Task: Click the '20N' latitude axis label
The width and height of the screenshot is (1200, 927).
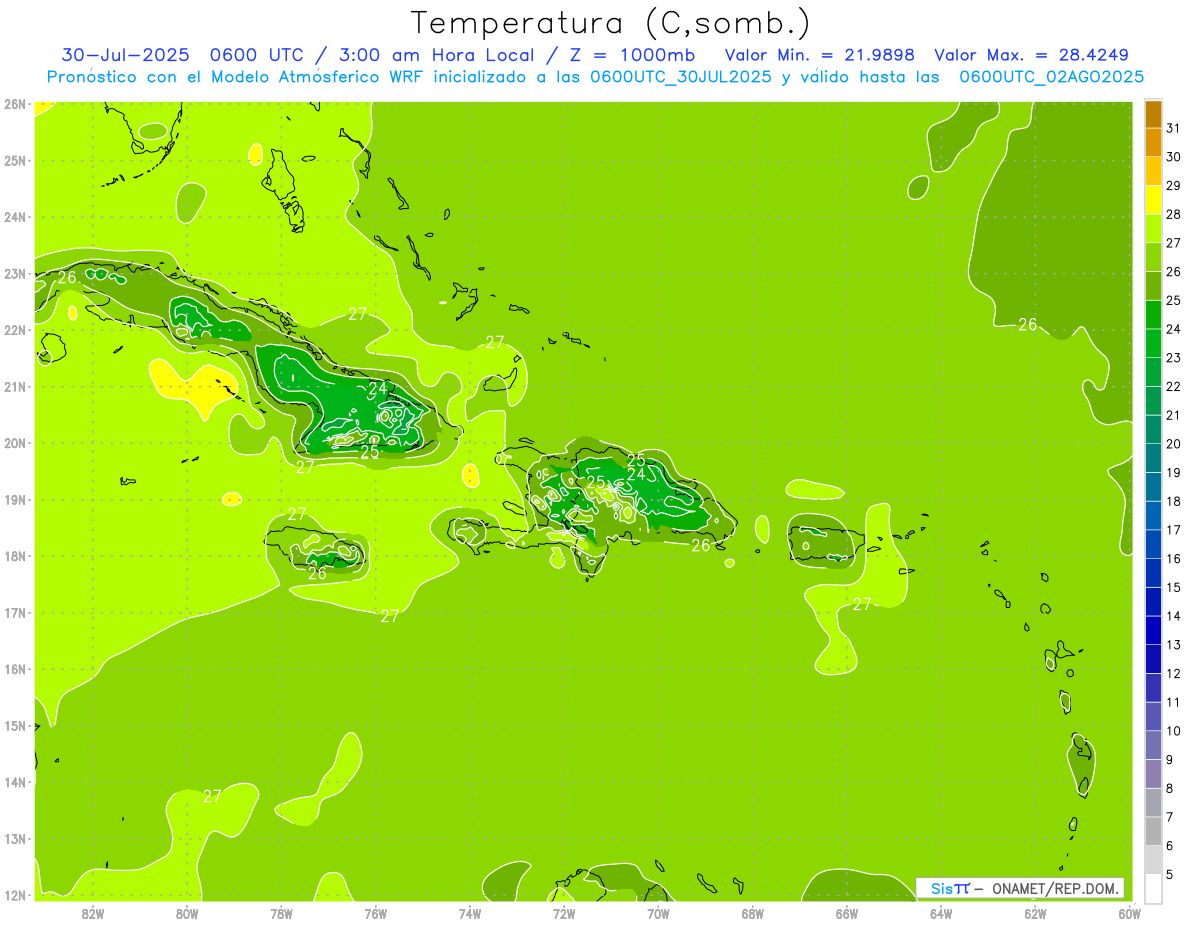Action: click(14, 443)
